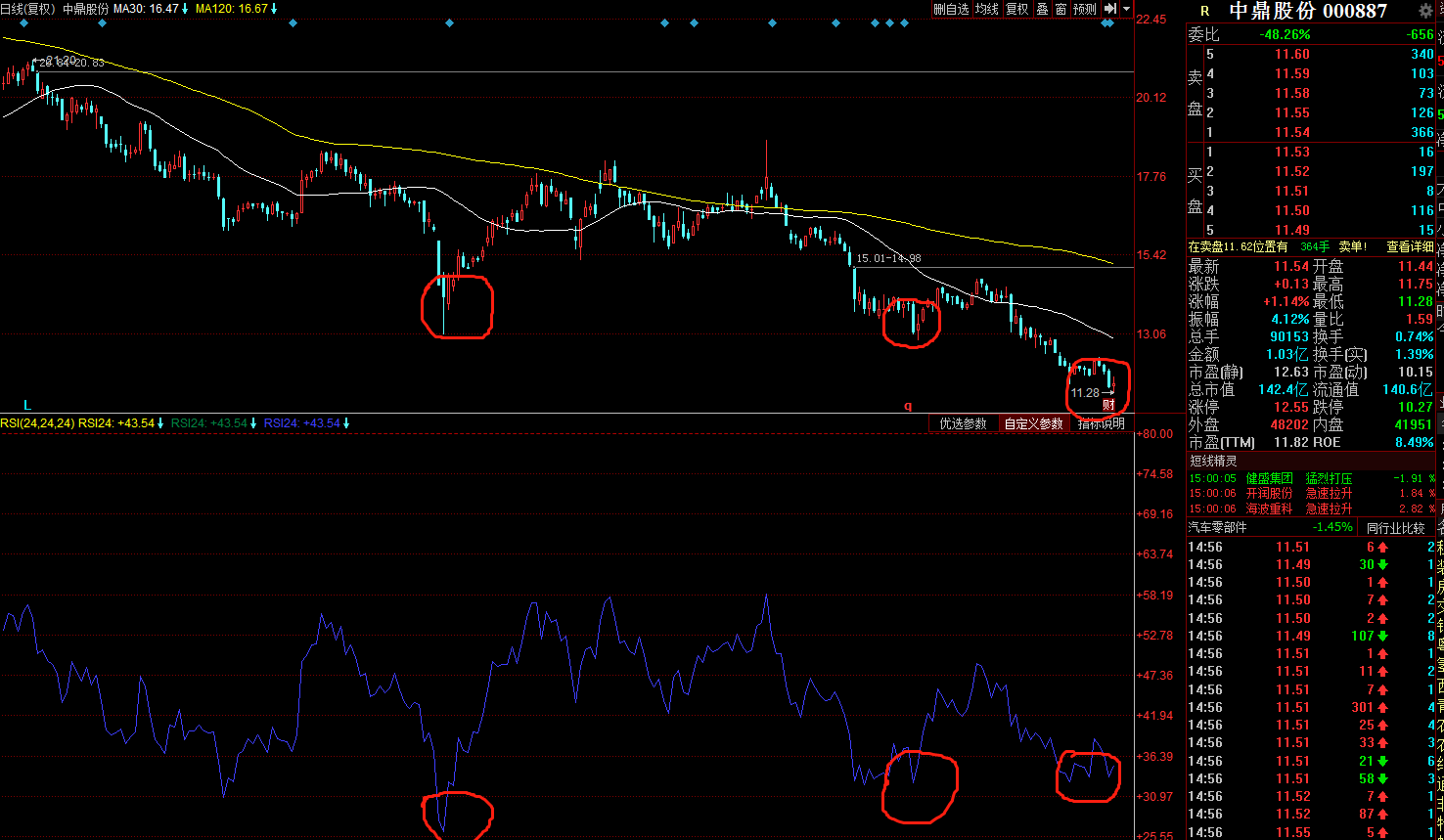
Task: Click the 涨停 limit-up price 12.55
Action: (1291, 408)
